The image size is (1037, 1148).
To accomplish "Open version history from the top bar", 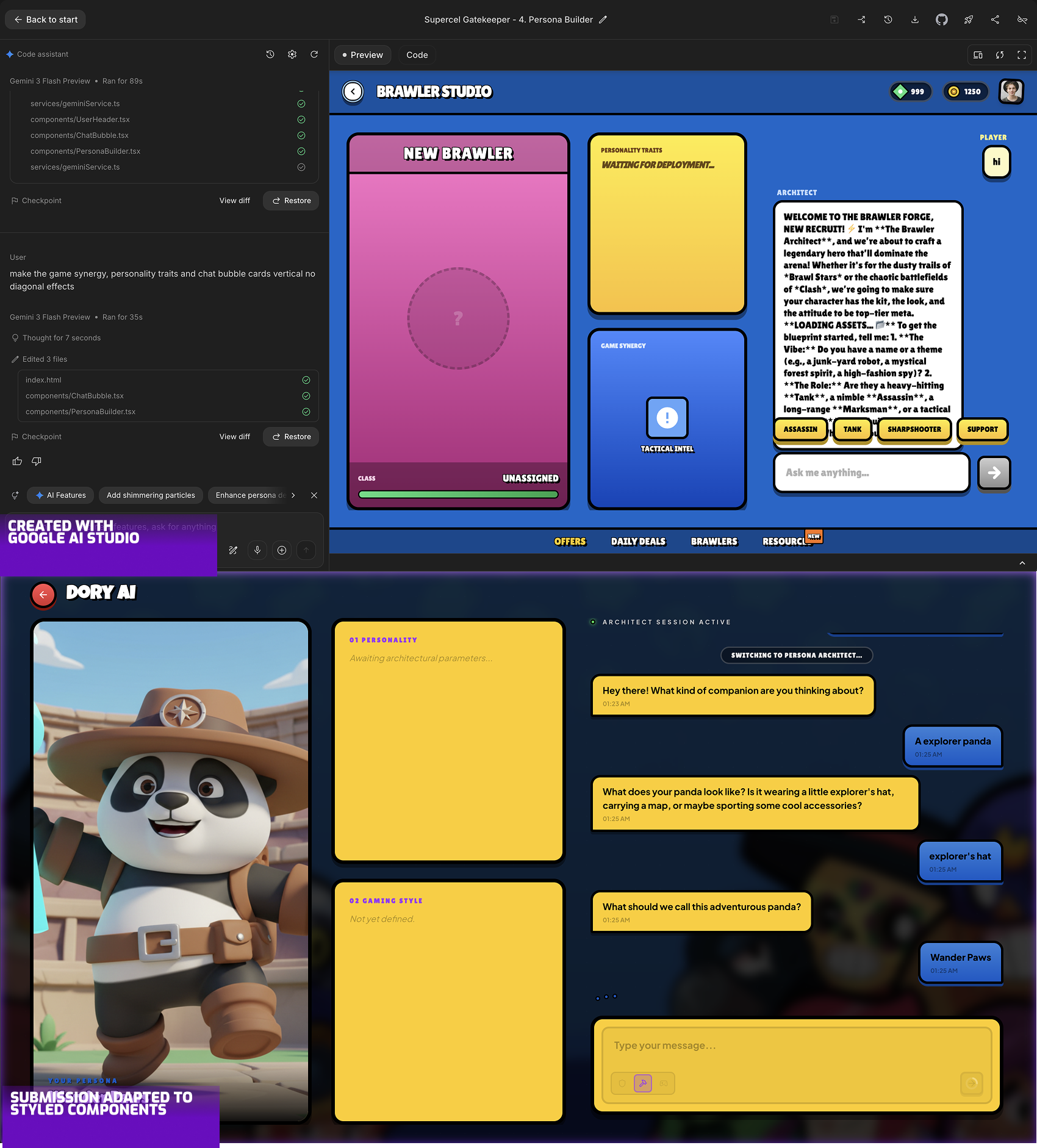I will click(x=888, y=20).
